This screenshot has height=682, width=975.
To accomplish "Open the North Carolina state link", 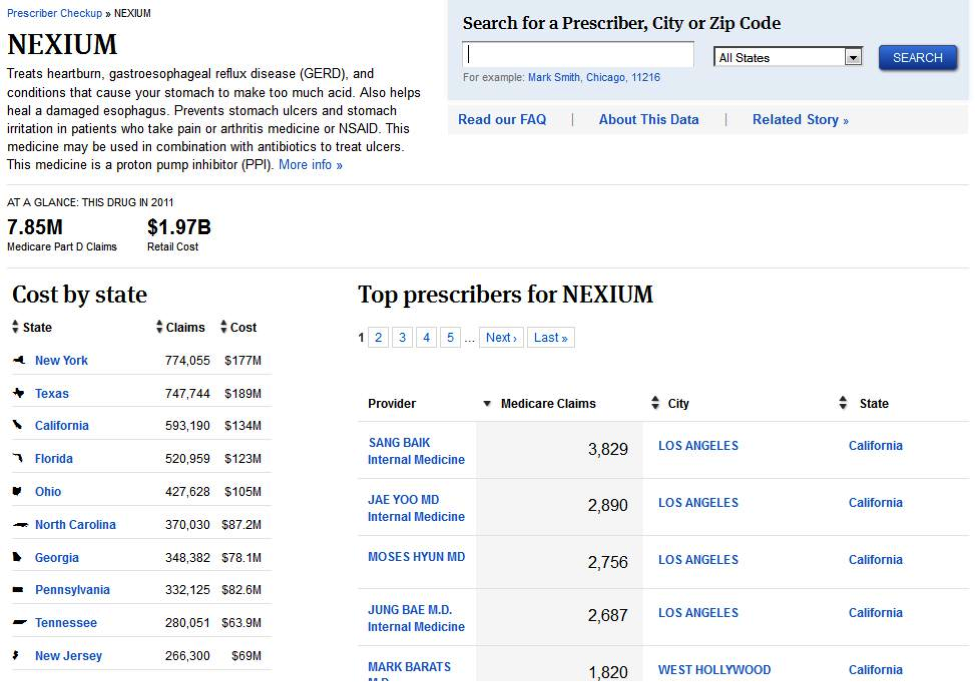I will pos(75,525).
